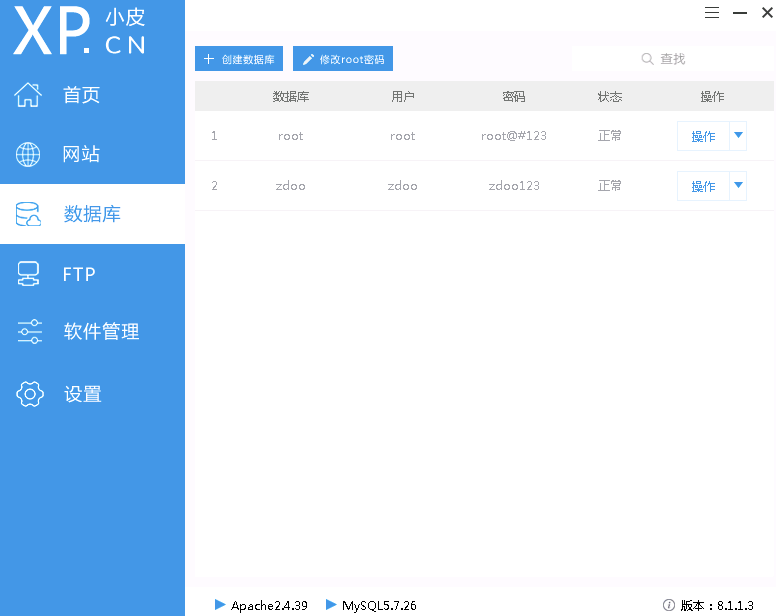Click the FTP server icon

tap(28, 274)
